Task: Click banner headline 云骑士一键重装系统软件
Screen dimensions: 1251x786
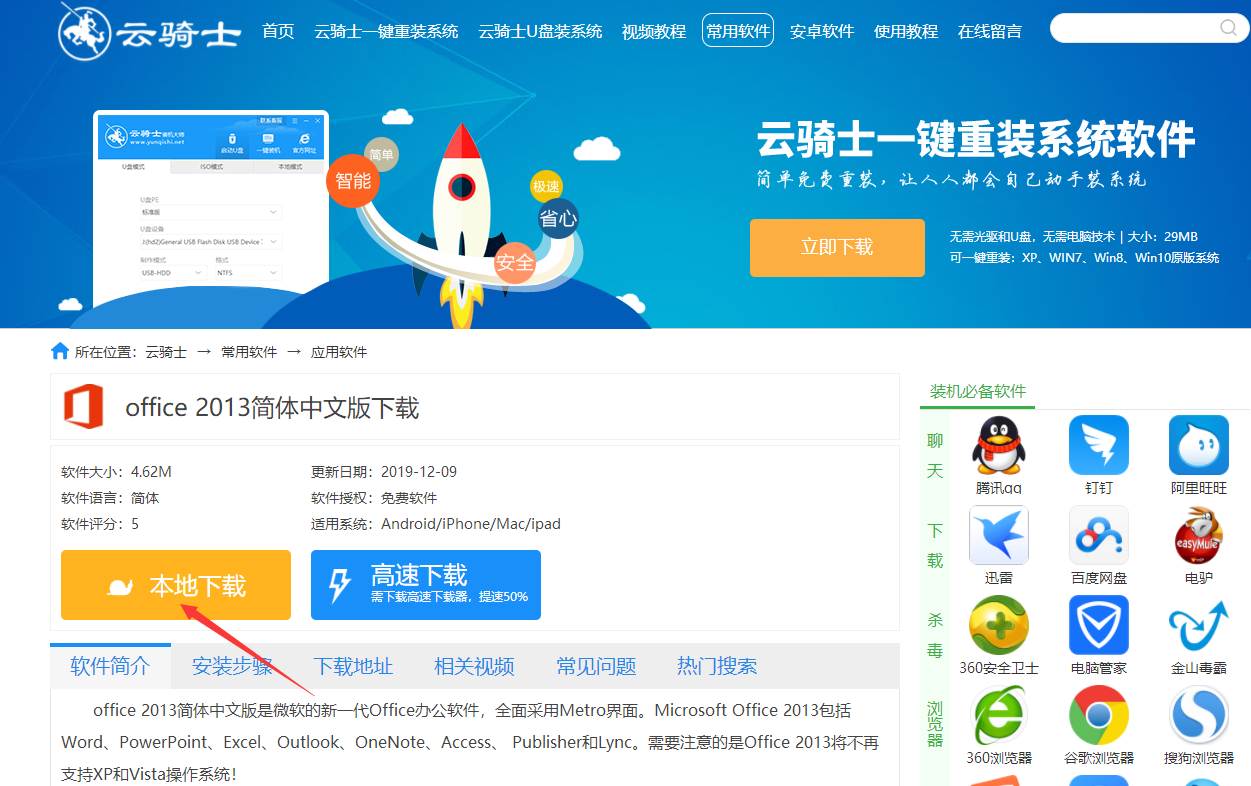Action: (976, 139)
